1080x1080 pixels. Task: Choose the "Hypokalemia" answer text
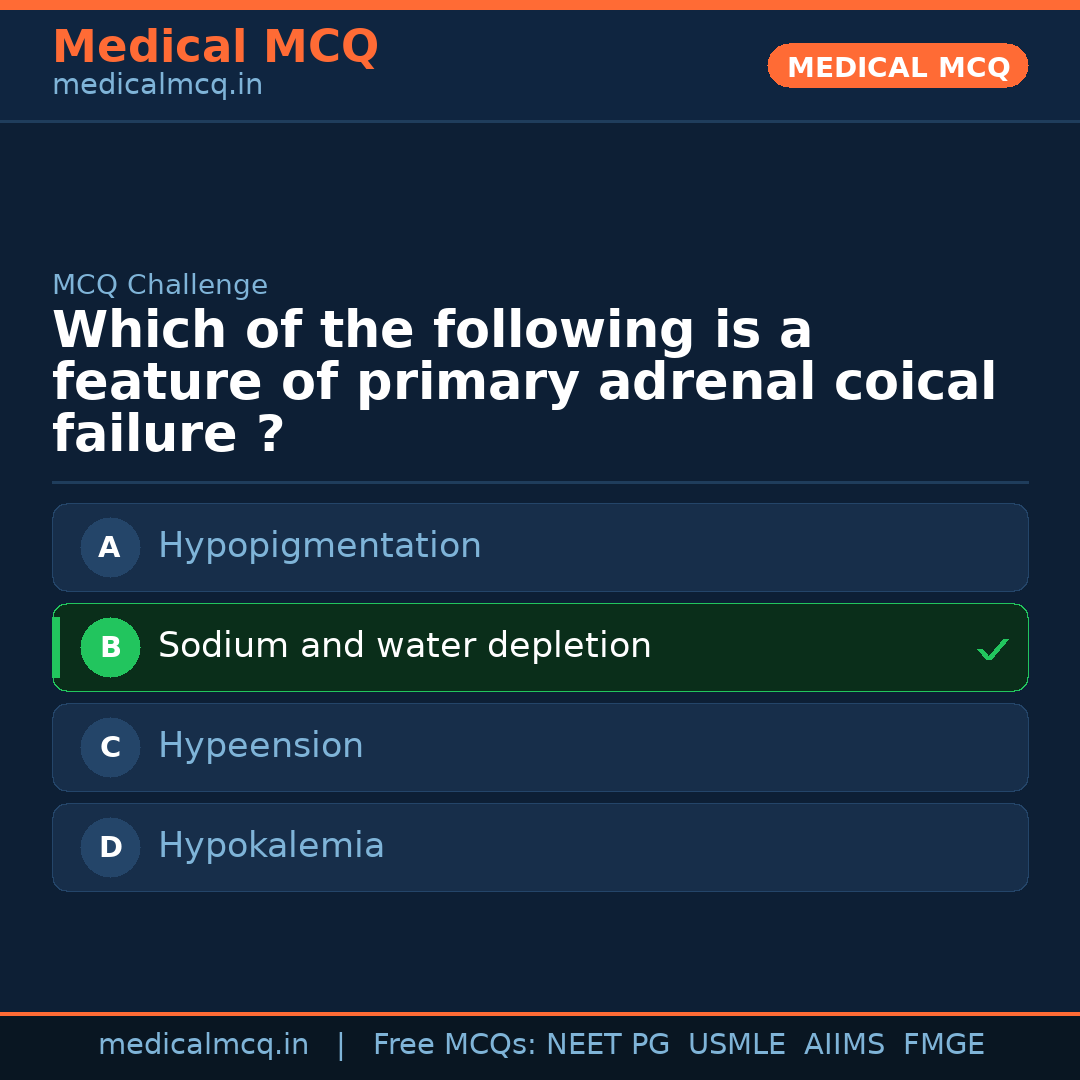coord(271,846)
